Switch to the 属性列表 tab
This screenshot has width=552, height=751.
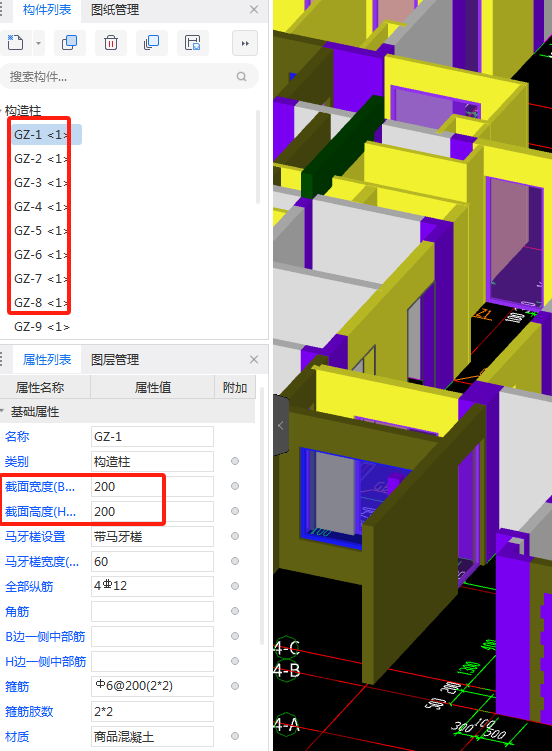point(47,360)
